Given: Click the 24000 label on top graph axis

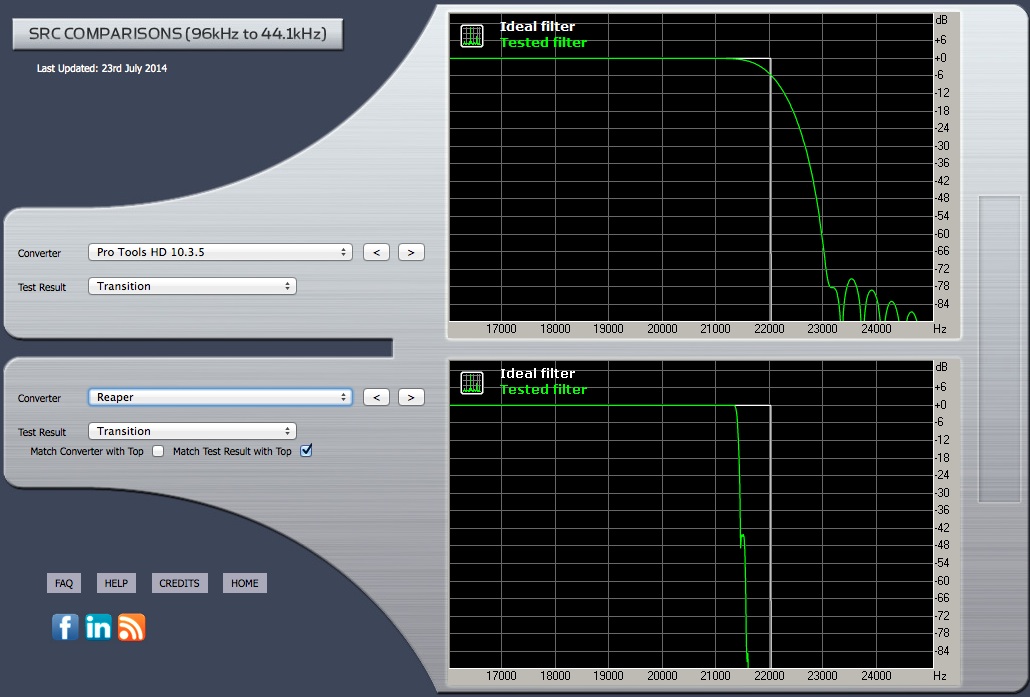Looking at the screenshot, I should [876, 328].
